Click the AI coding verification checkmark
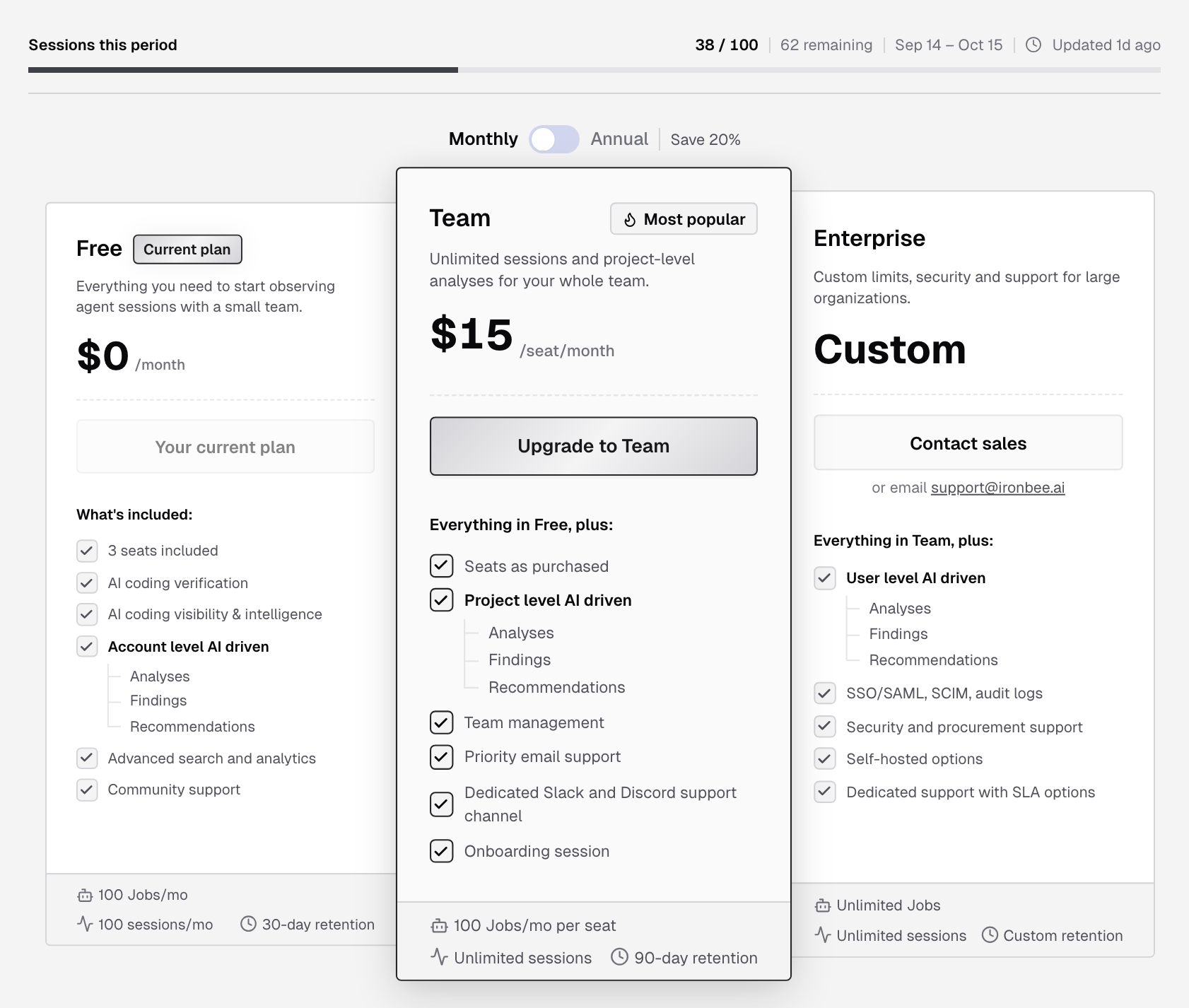The width and height of the screenshot is (1189, 1008). tap(87, 582)
